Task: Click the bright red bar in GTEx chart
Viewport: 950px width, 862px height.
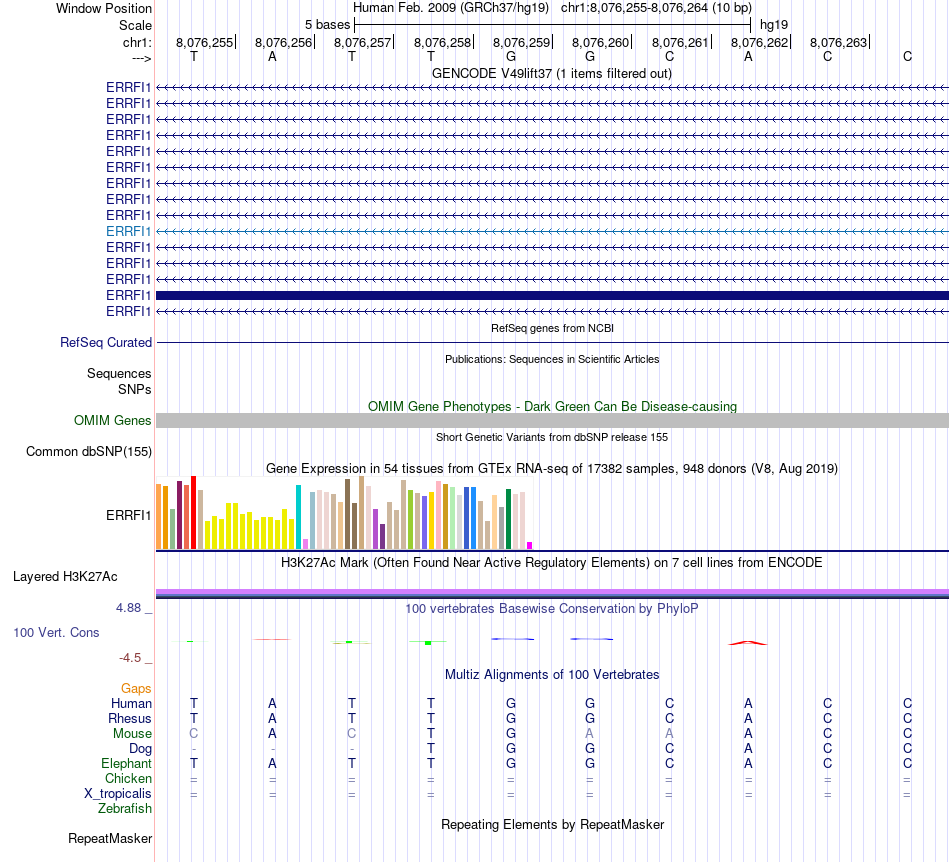Action: click(193, 512)
